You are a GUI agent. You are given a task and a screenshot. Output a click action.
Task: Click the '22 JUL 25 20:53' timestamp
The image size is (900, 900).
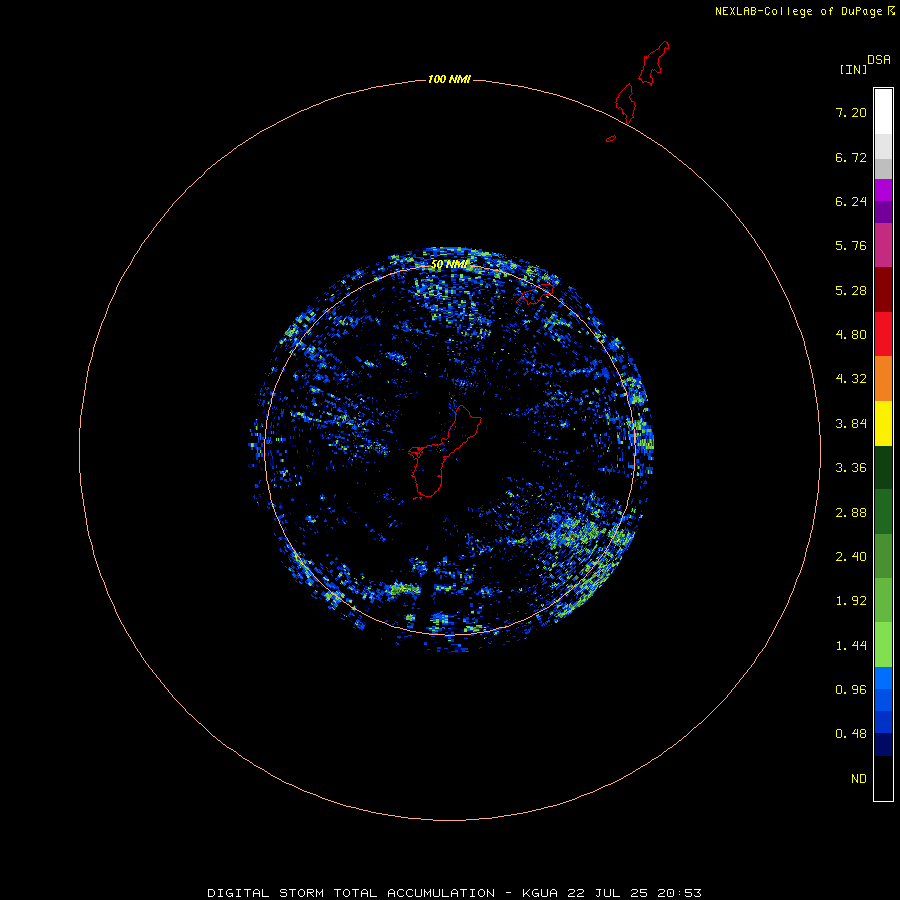pyautogui.click(x=634, y=893)
